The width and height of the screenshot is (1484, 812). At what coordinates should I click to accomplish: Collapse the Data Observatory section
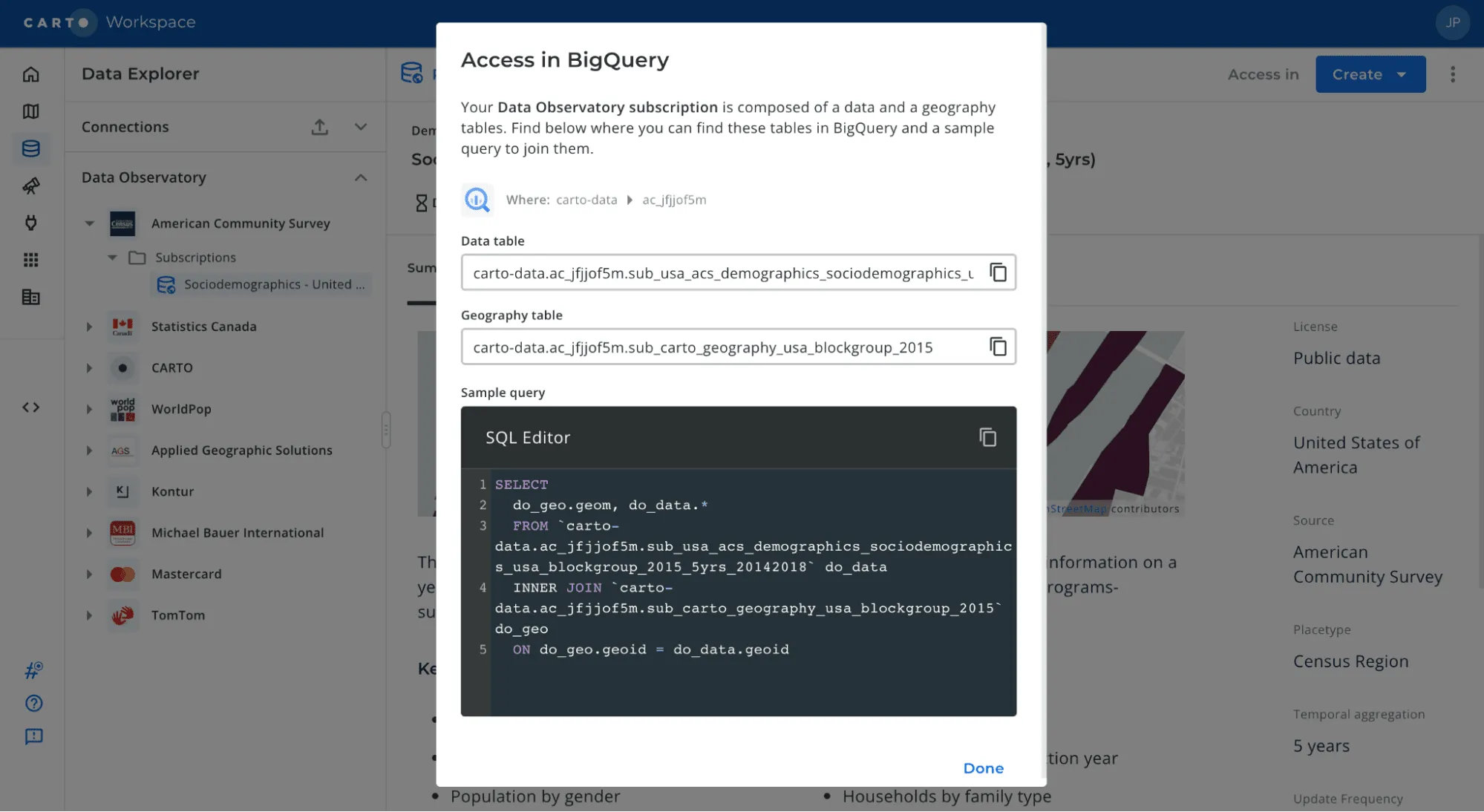[x=361, y=177]
